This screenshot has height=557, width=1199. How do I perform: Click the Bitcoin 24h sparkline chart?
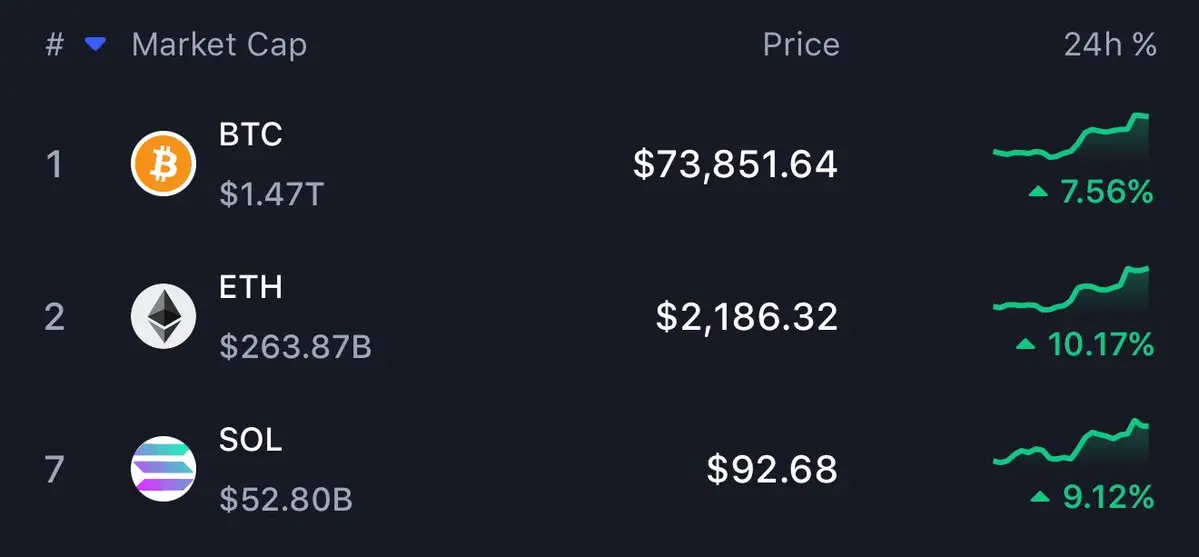point(1071,140)
